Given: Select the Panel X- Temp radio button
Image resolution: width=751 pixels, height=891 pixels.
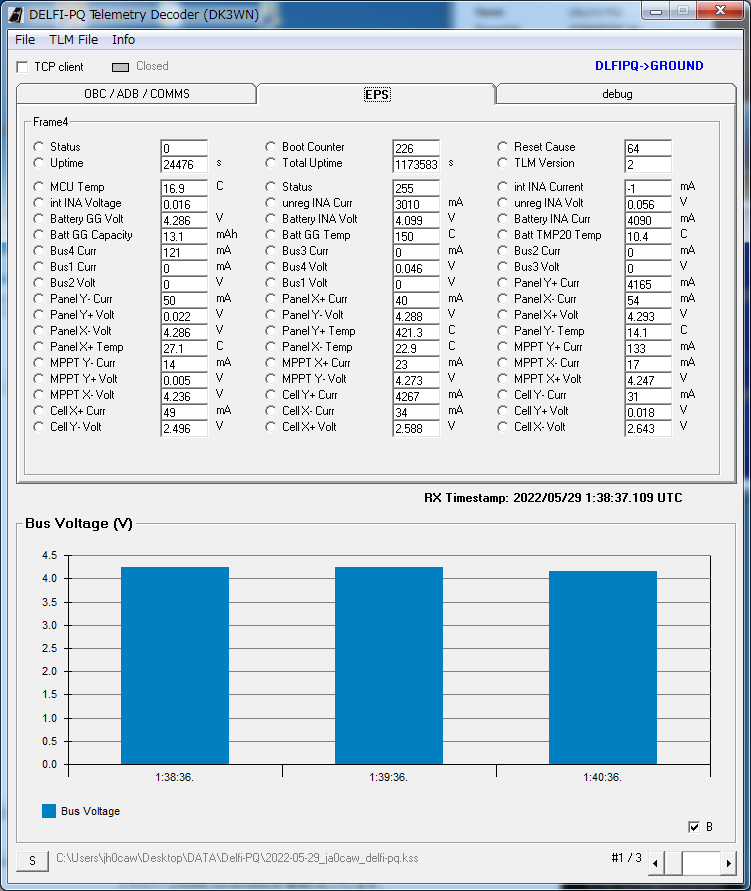Looking at the screenshot, I should 270,346.
